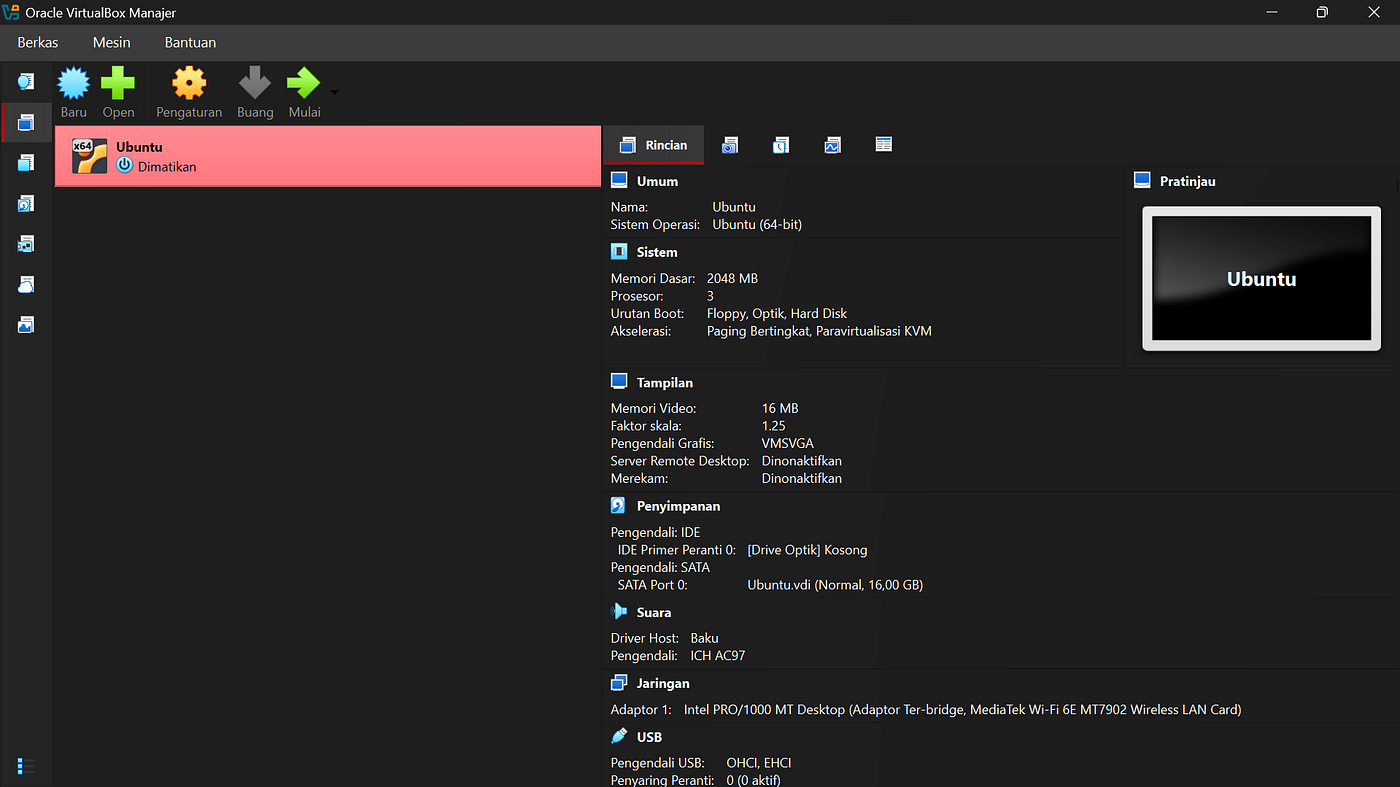The width and height of the screenshot is (1400, 787).
Task: Click the Nama value Ubuntu
Action: click(734, 207)
